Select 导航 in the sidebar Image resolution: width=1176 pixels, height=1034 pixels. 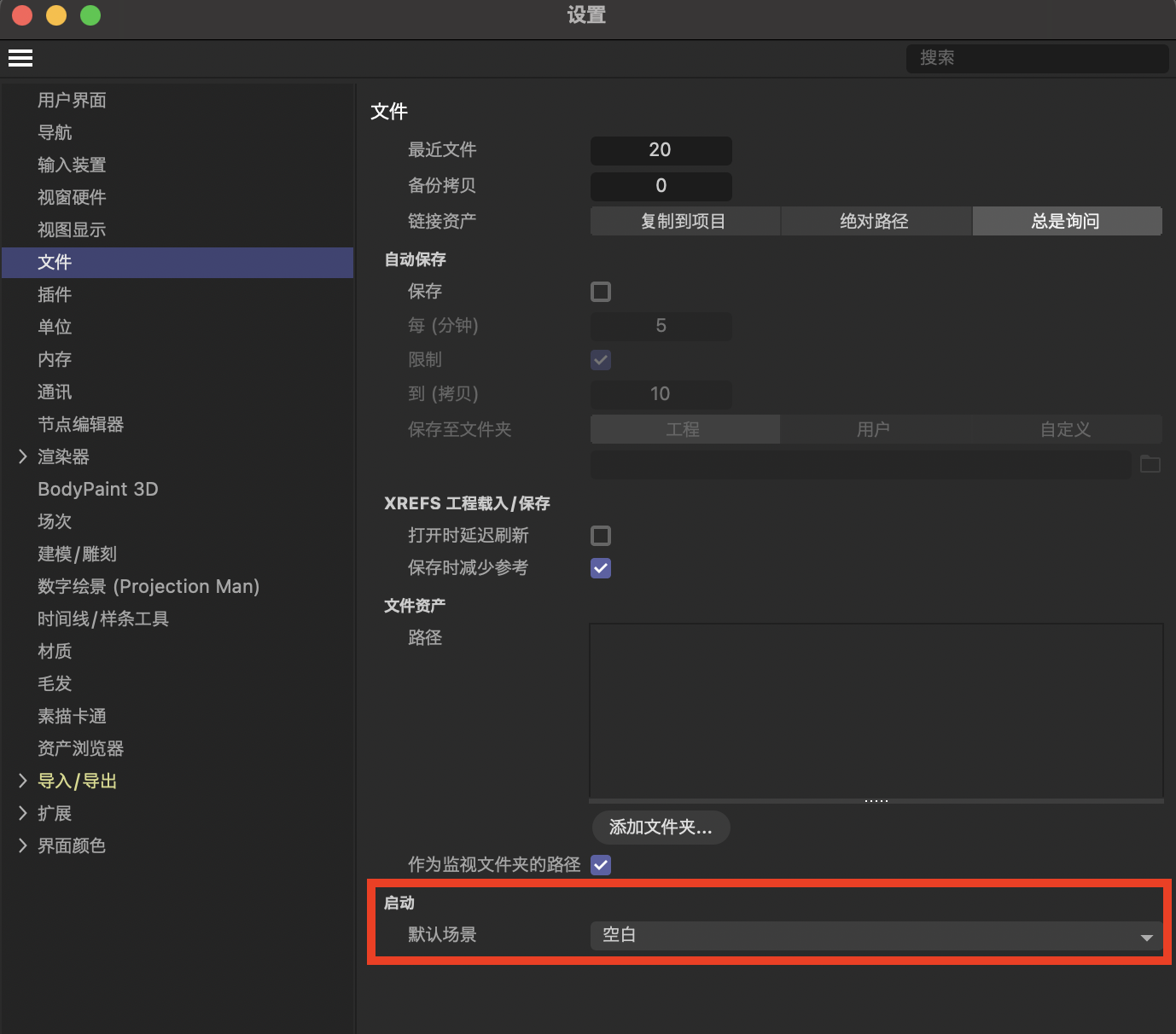(x=55, y=132)
